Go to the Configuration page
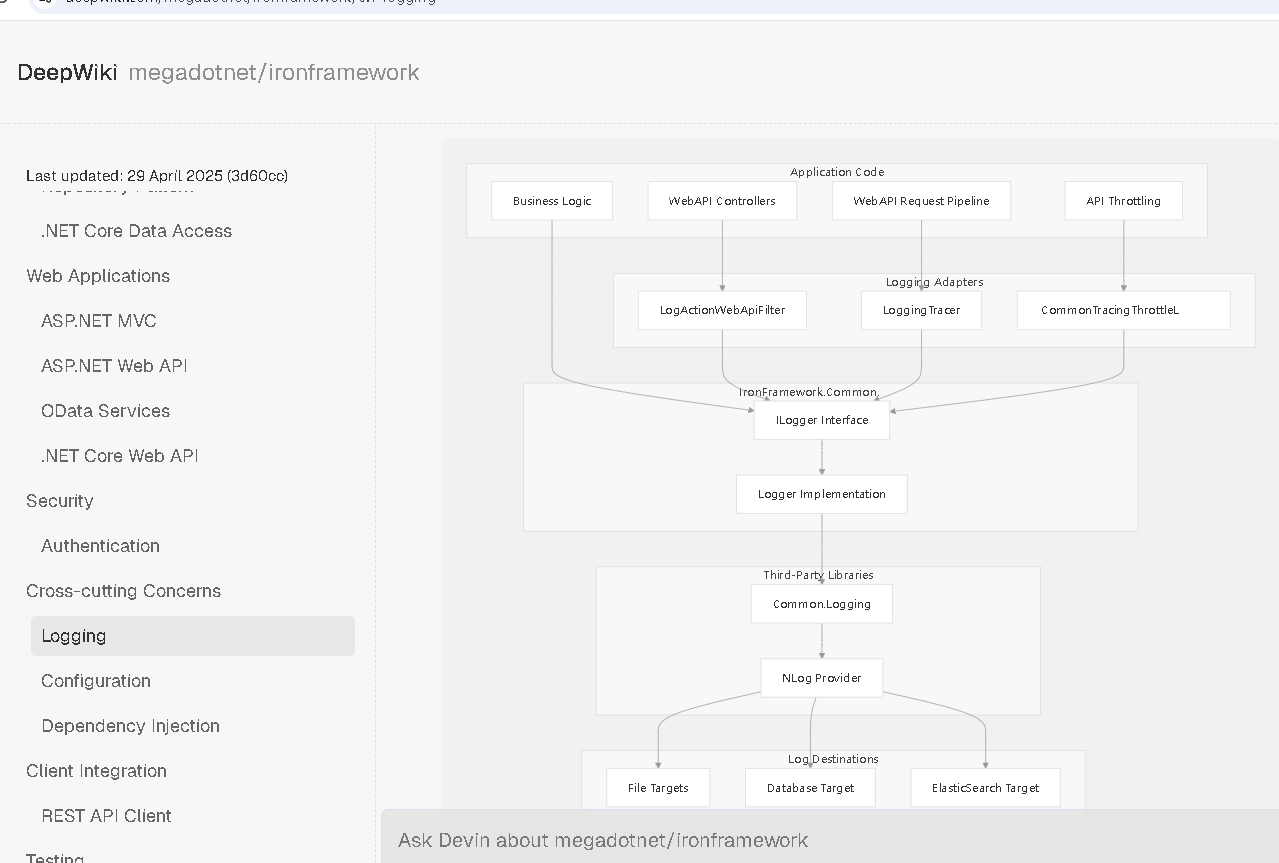The image size is (1279, 863). click(96, 681)
